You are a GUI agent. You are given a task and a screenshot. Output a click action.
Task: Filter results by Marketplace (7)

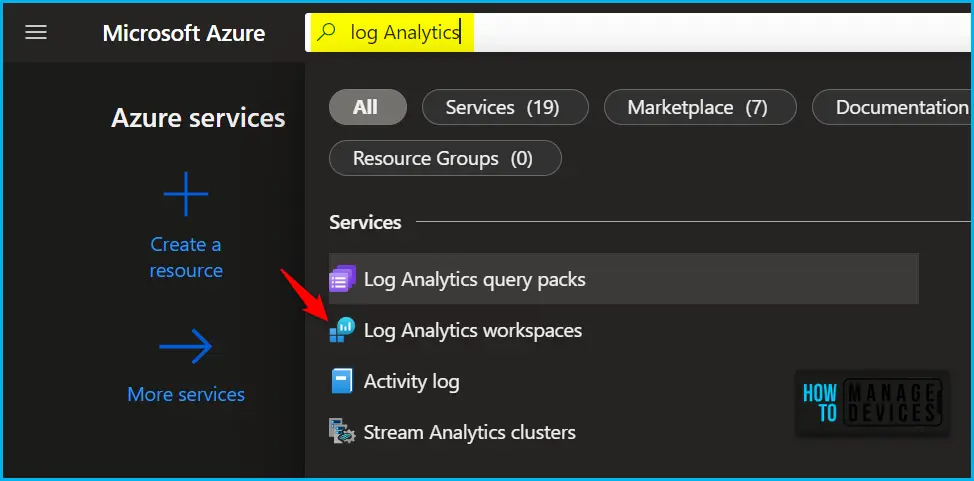[x=696, y=107]
